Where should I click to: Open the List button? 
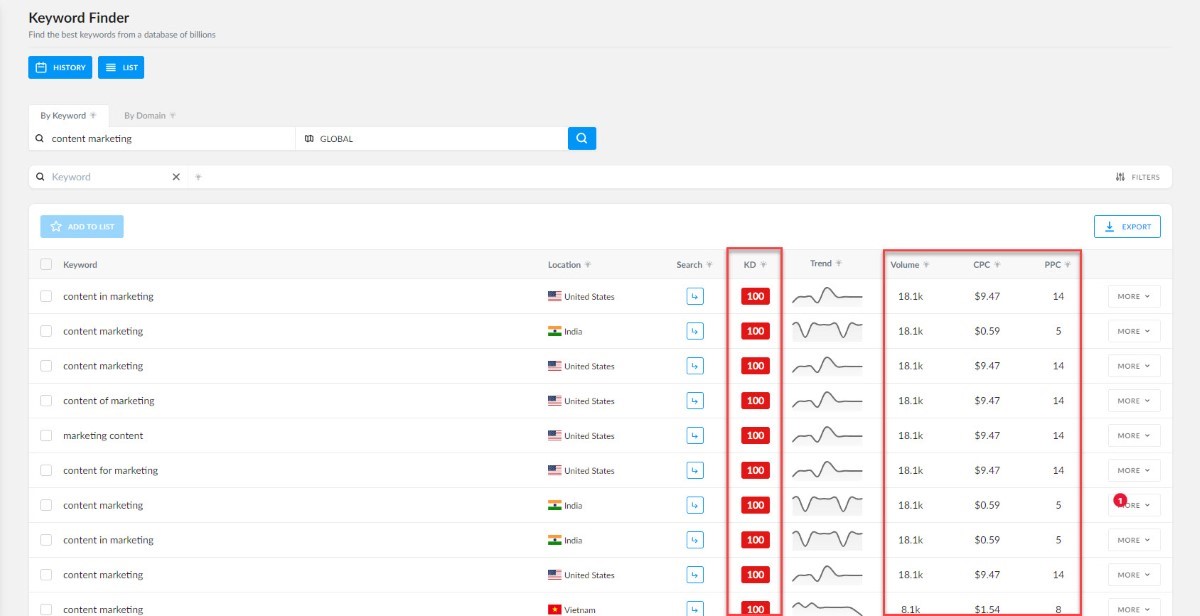point(121,67)
